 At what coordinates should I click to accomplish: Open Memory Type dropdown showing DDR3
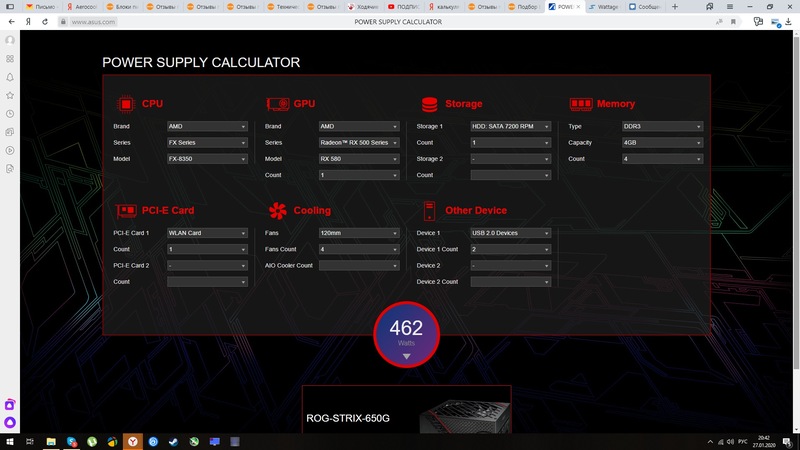point(662,126)
